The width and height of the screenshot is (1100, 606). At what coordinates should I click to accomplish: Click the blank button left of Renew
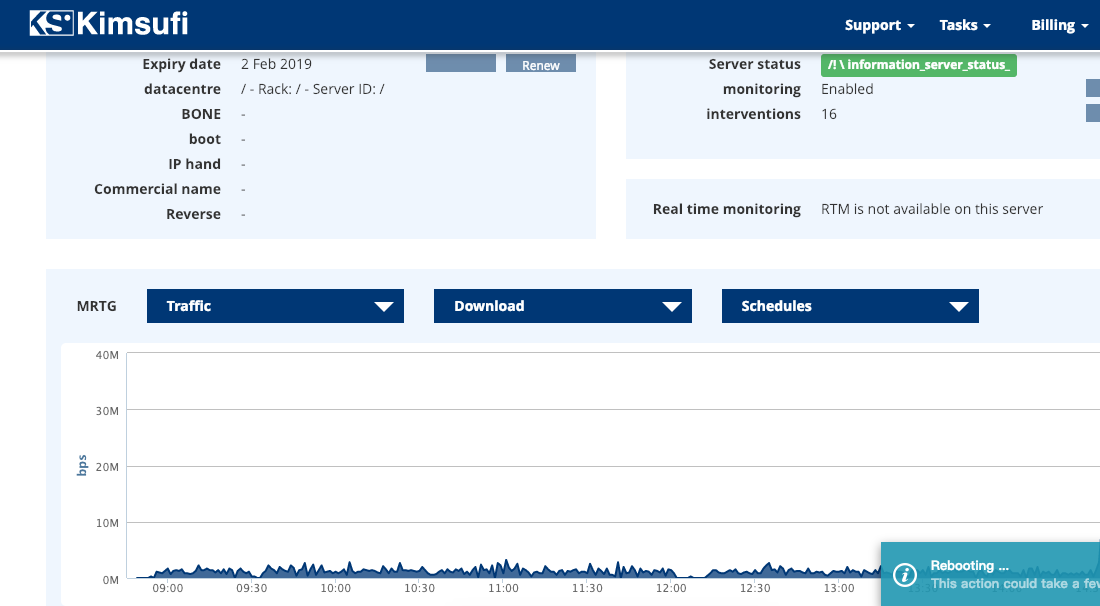coord(461,64)
